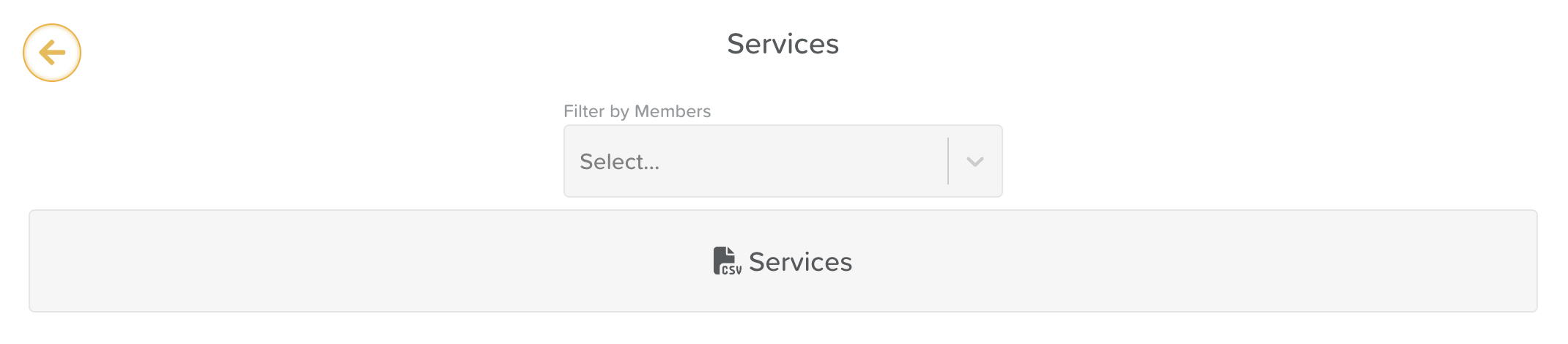Select the Services title at top

(x=783, y=44)
